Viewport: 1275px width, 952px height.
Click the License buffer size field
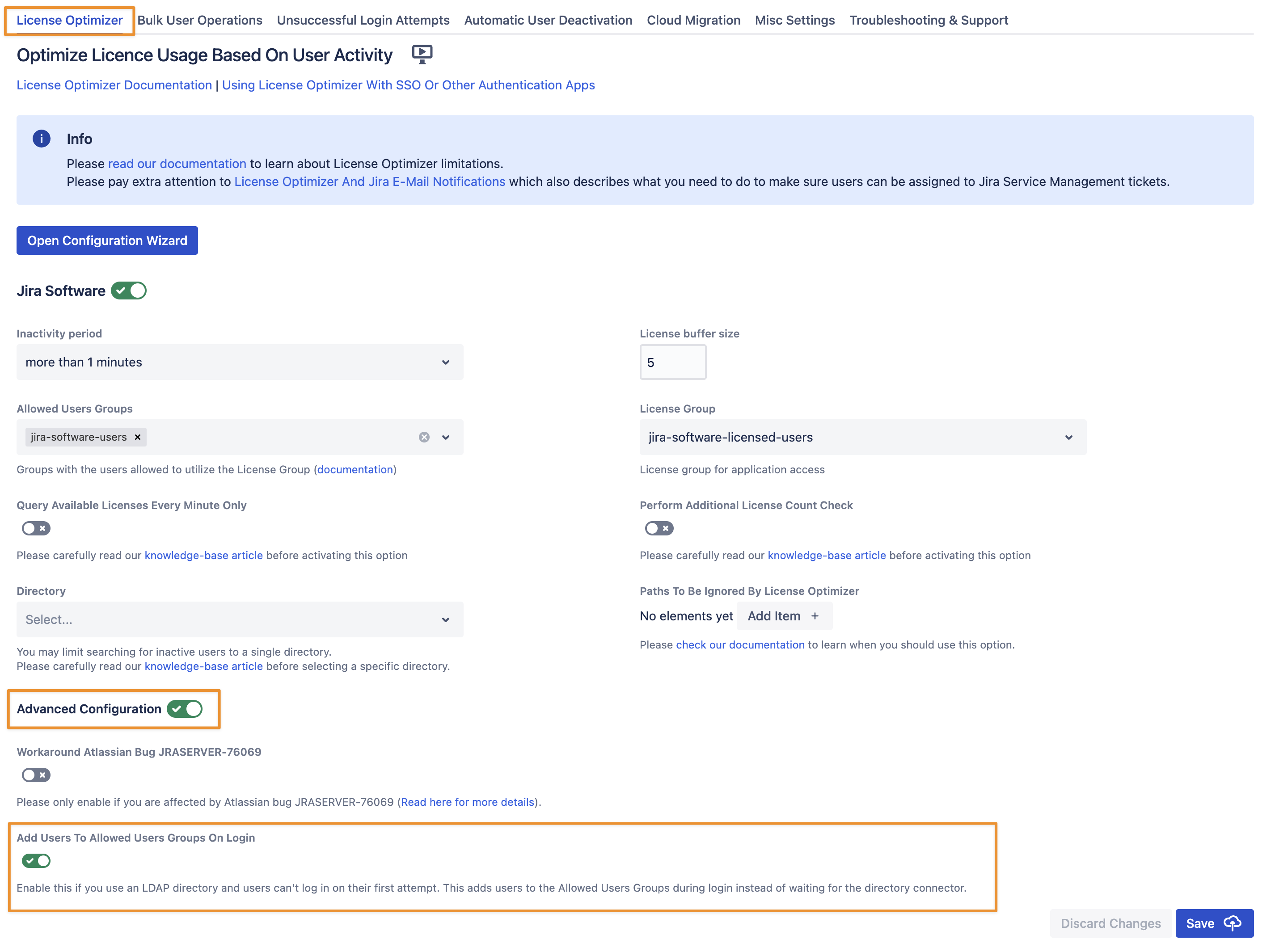(x=673, y=362)
